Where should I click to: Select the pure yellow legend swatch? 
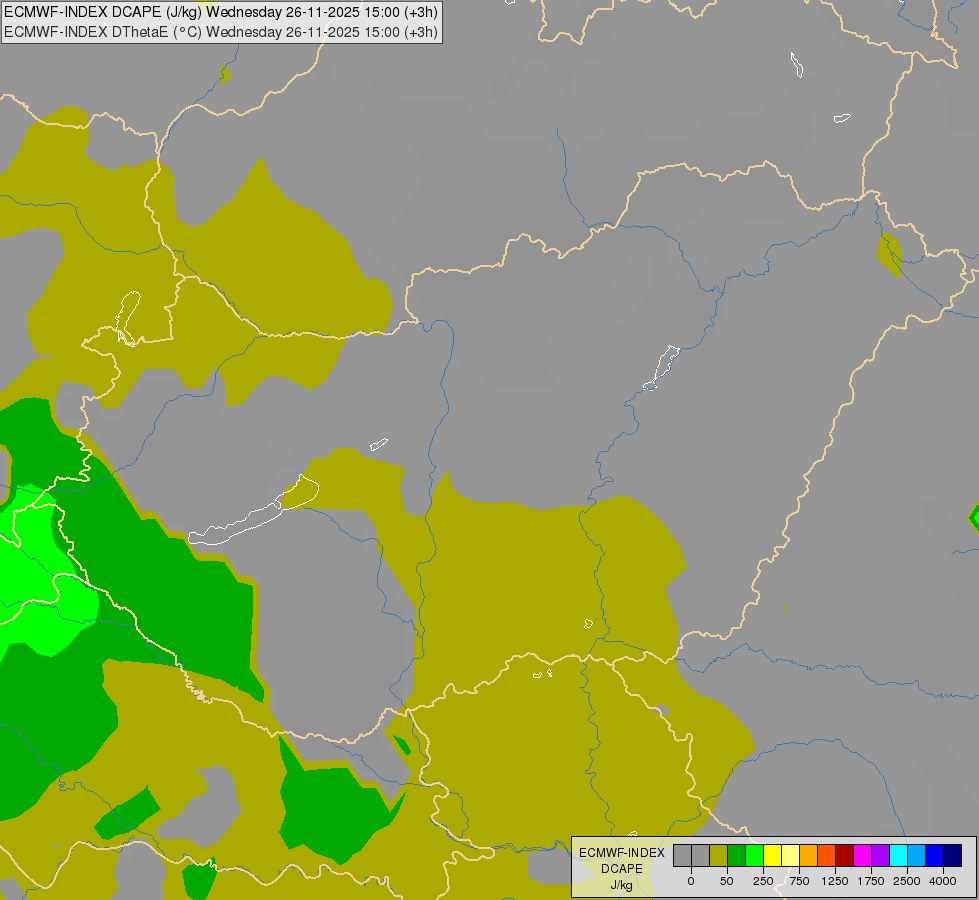coord(772,856)
